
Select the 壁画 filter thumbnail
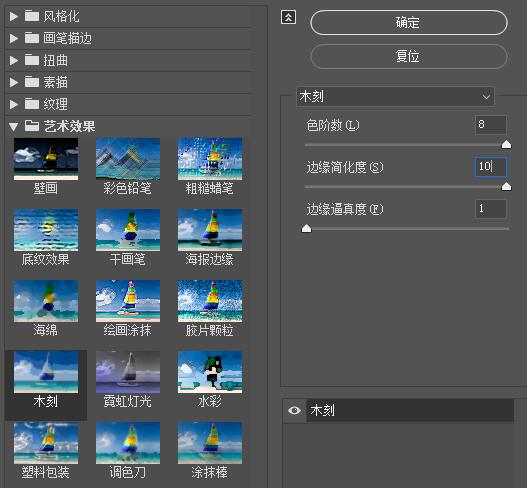tap(46, 159)
